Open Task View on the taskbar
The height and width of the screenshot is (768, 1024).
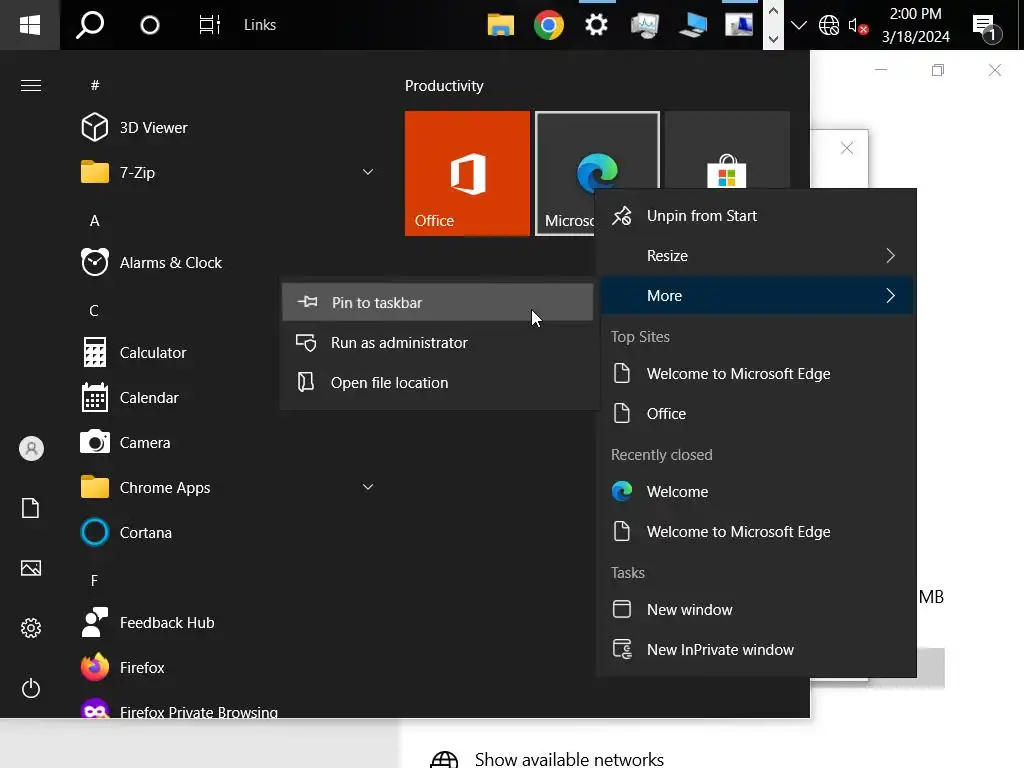209,25
